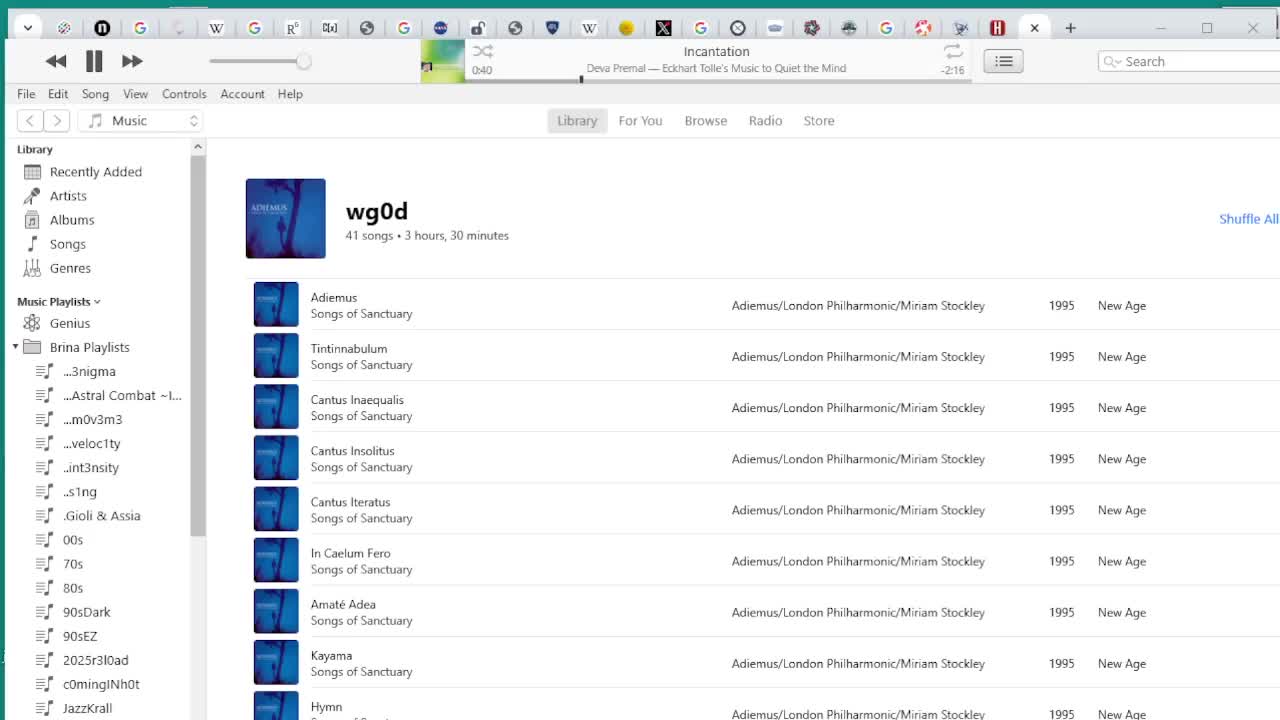1280x720 pixels.
Task: Open Artists in sidebar
Action: click(68, 196)
